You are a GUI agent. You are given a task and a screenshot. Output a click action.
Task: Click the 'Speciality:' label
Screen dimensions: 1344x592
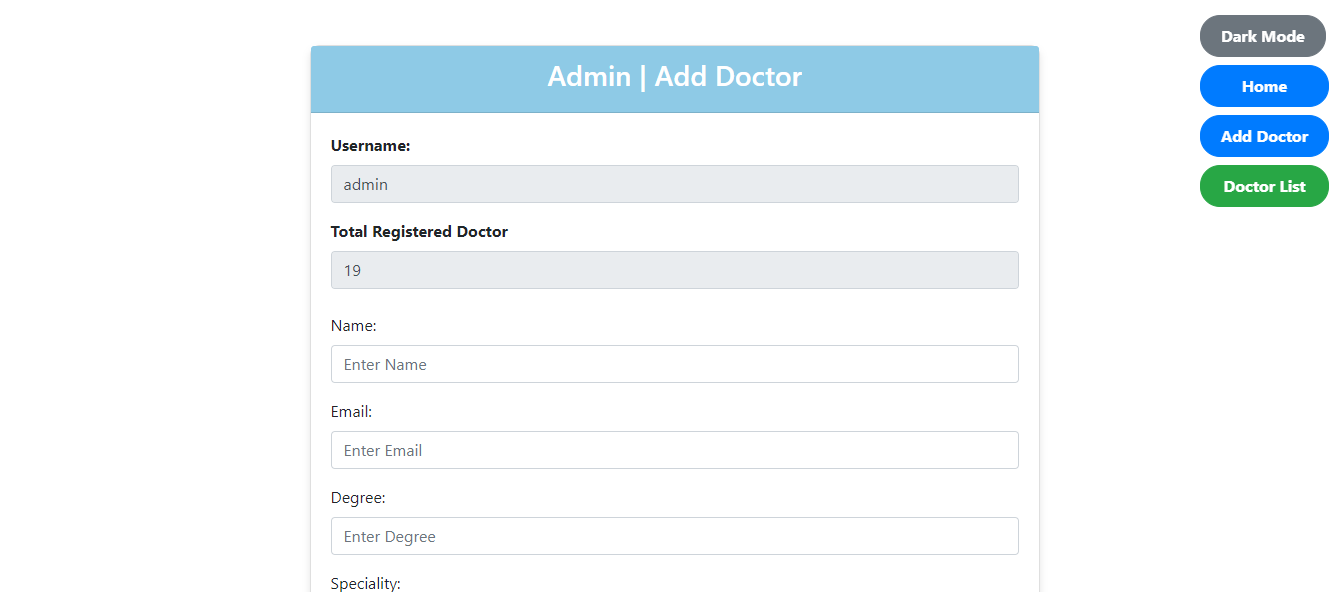click(x=366, y=583)
